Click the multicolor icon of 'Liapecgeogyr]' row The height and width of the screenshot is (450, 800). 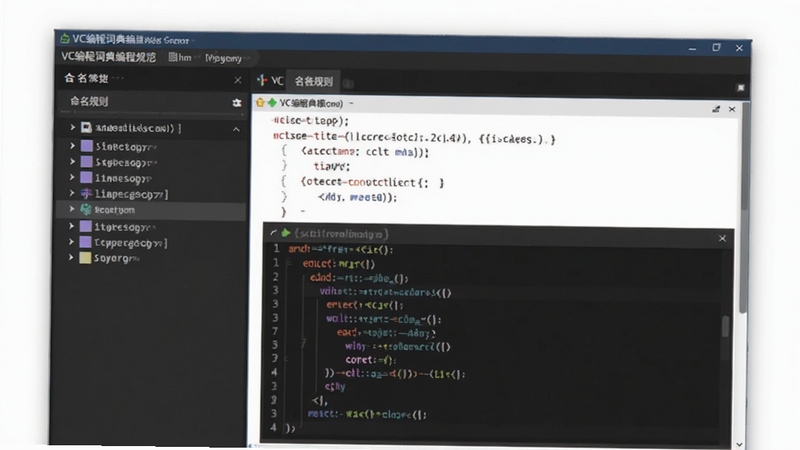point(86,193)
